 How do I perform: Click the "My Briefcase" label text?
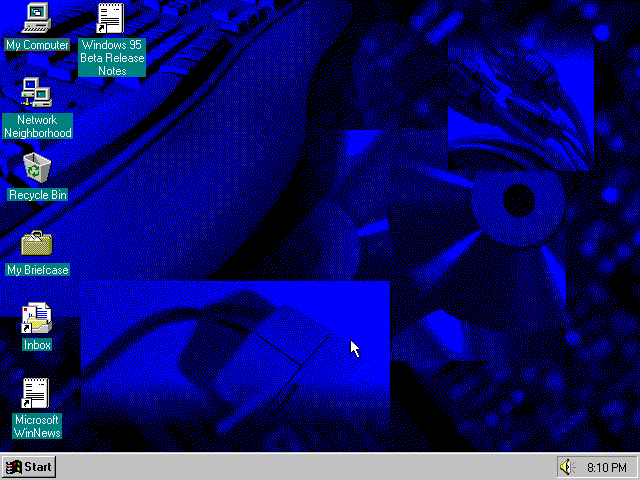tap(38, 270)
